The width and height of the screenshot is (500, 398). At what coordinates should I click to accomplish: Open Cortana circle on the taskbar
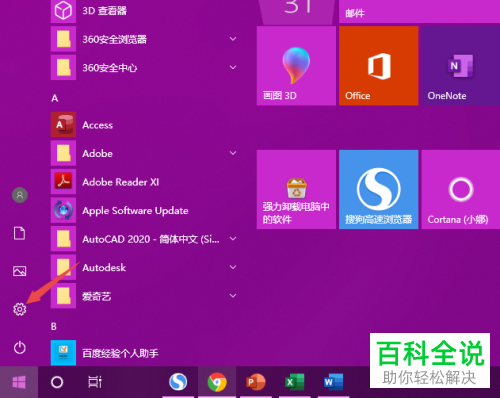coord(57,382)
